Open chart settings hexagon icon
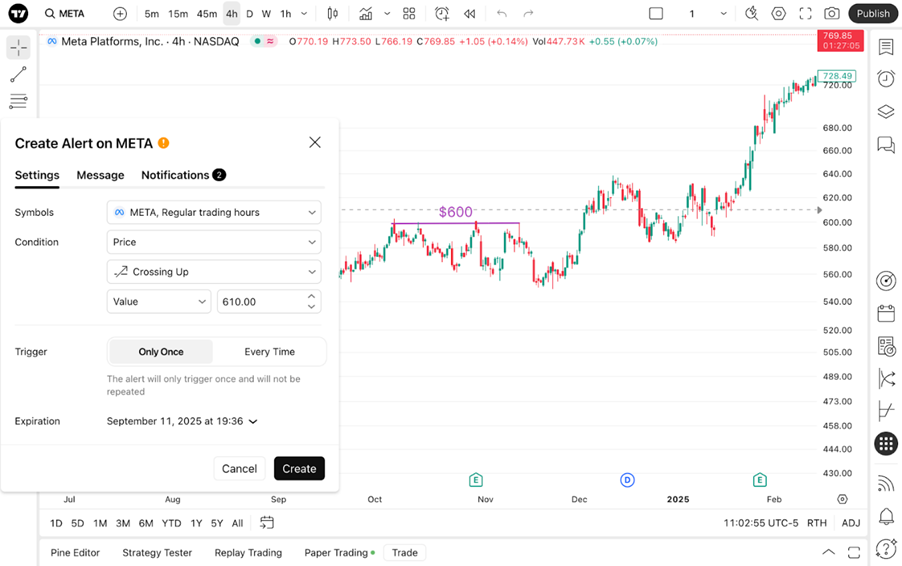The height and width of the screenshot is (566, 902). coord(778,13)
